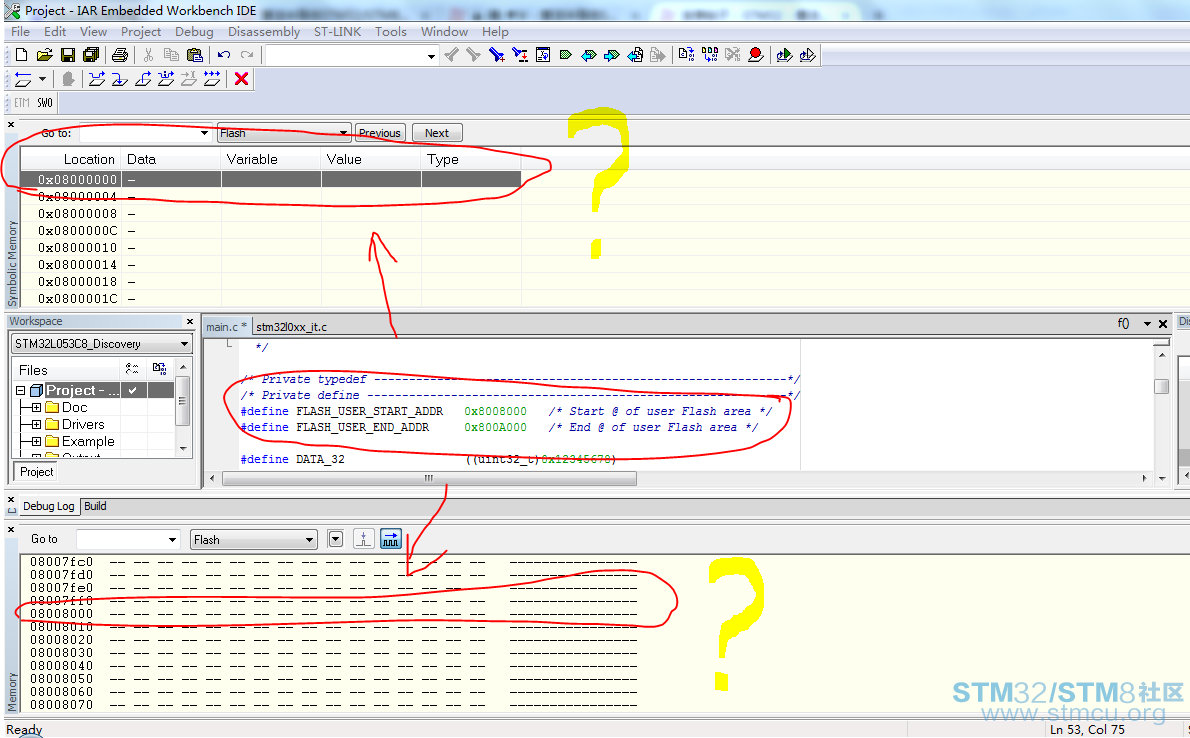The image size is (1190, 738).
Task: Click Download and Debug icon
Action: tap(784, 55)
